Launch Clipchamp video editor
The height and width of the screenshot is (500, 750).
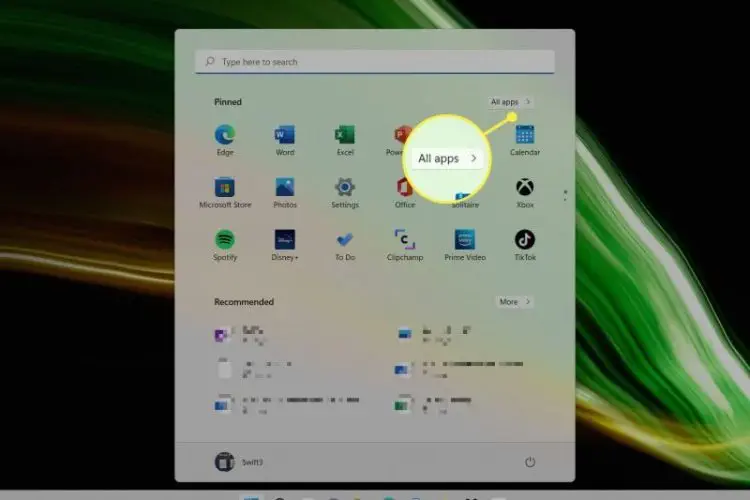click(405, 245)
